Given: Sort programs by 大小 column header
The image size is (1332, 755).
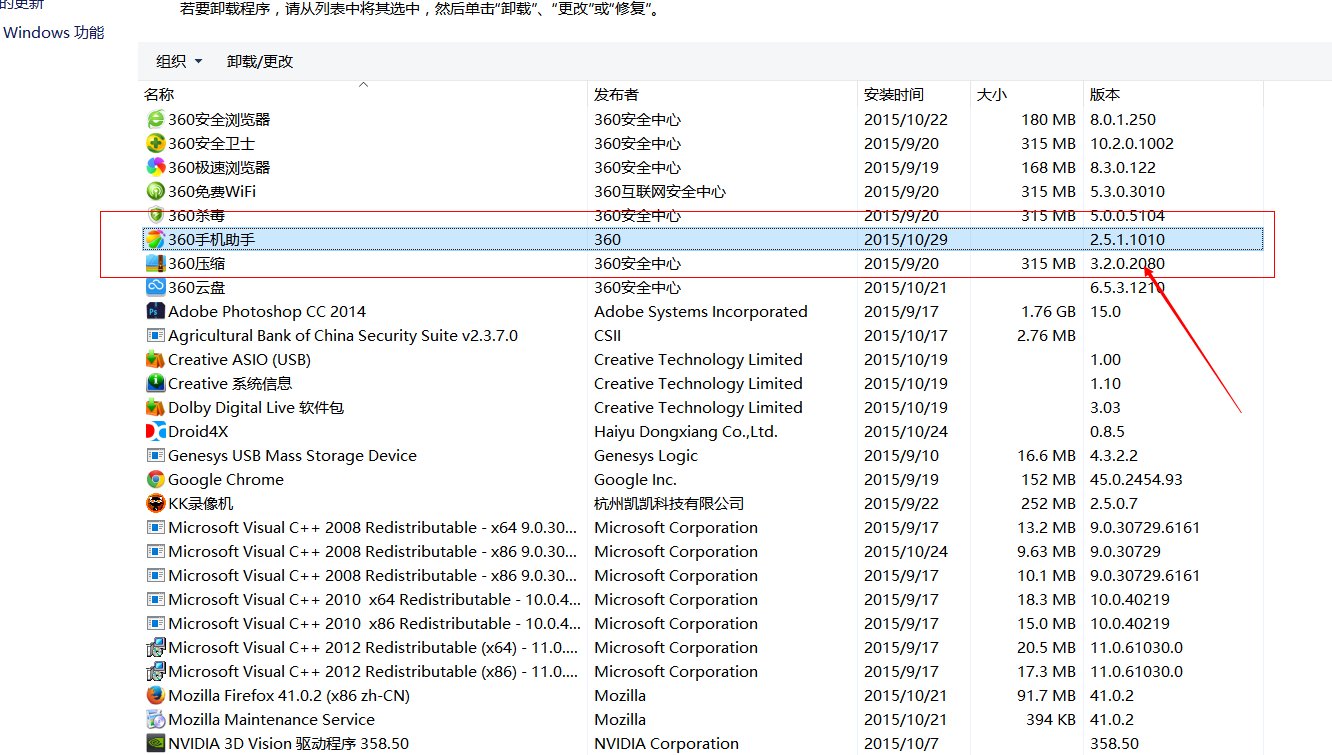Looking at the screenshot, I should click(x=991, y=95).
